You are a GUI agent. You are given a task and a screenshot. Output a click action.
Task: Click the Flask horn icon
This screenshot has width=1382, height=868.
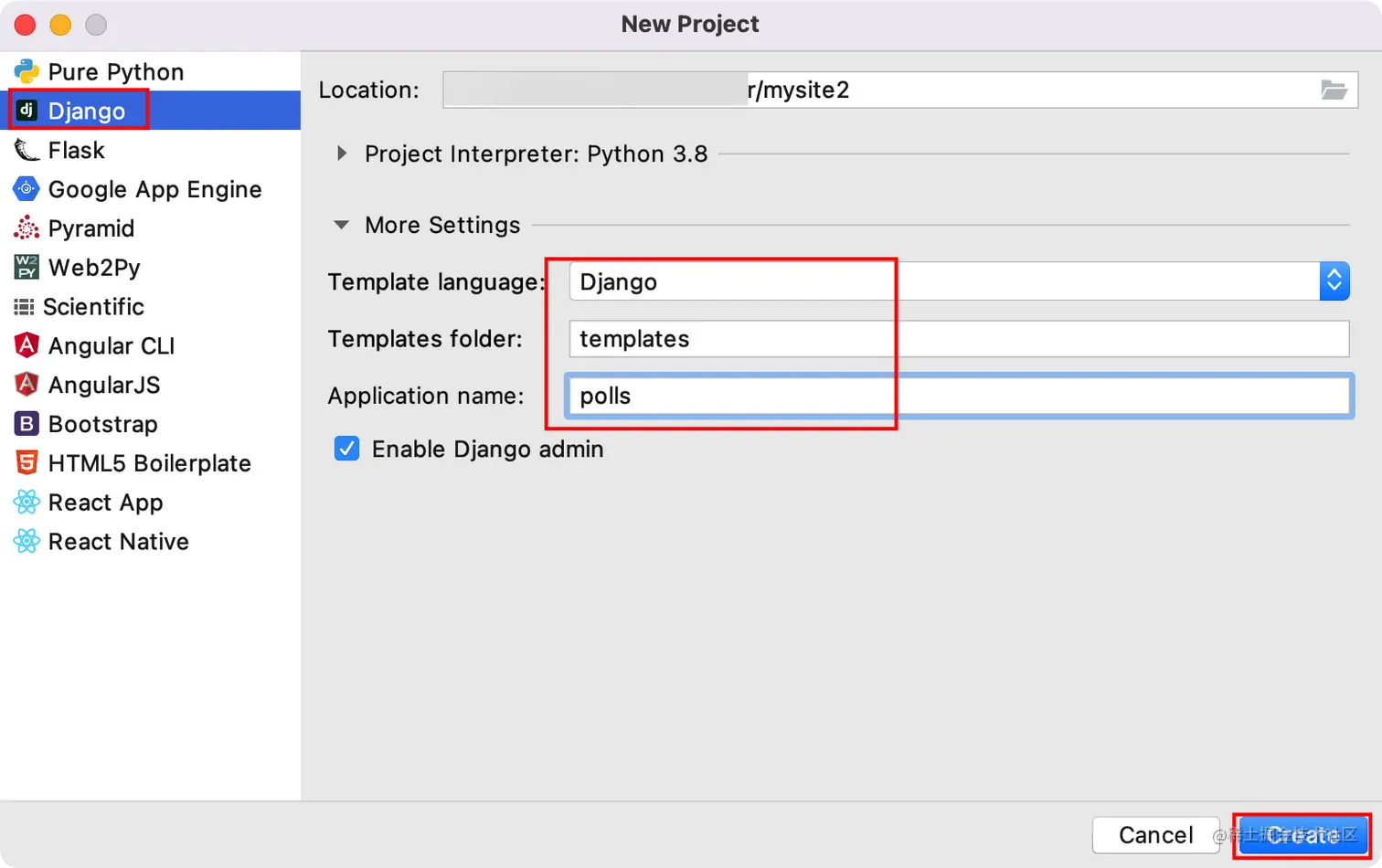point(27,150)
